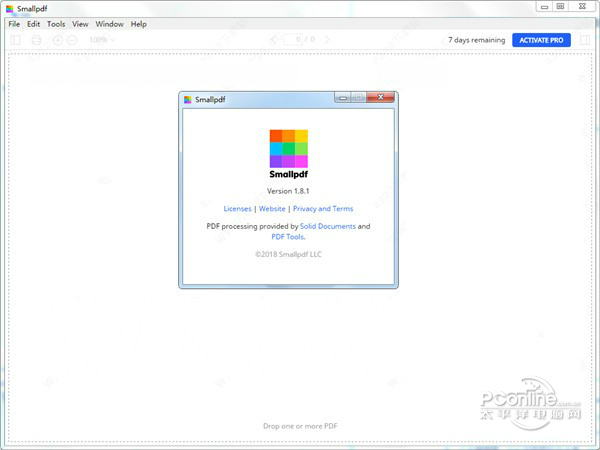
Task: Minimize the main Smallpdf window
Action: 544,7
